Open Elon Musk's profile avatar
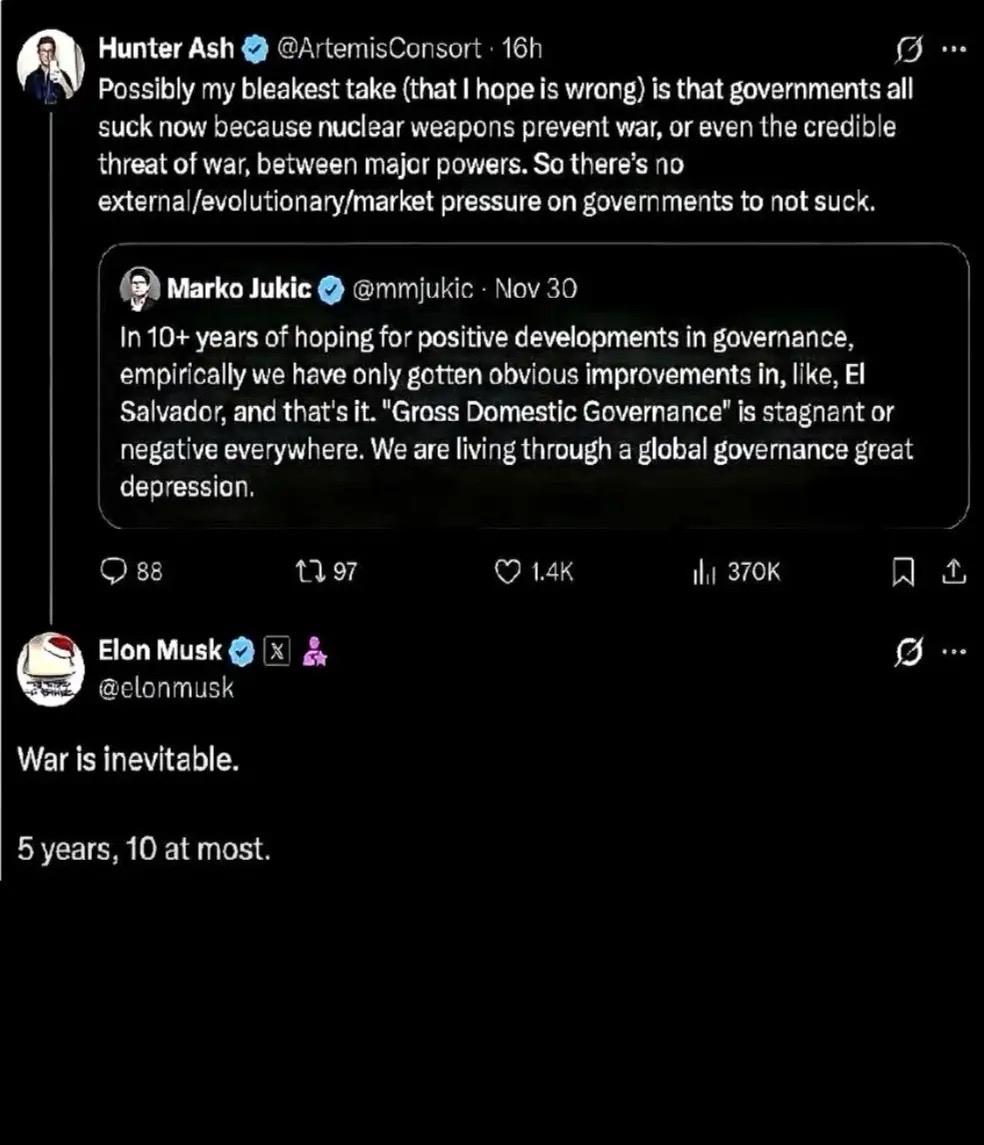This screenshot has height=1145, width=984. click(x=51, y=669)
